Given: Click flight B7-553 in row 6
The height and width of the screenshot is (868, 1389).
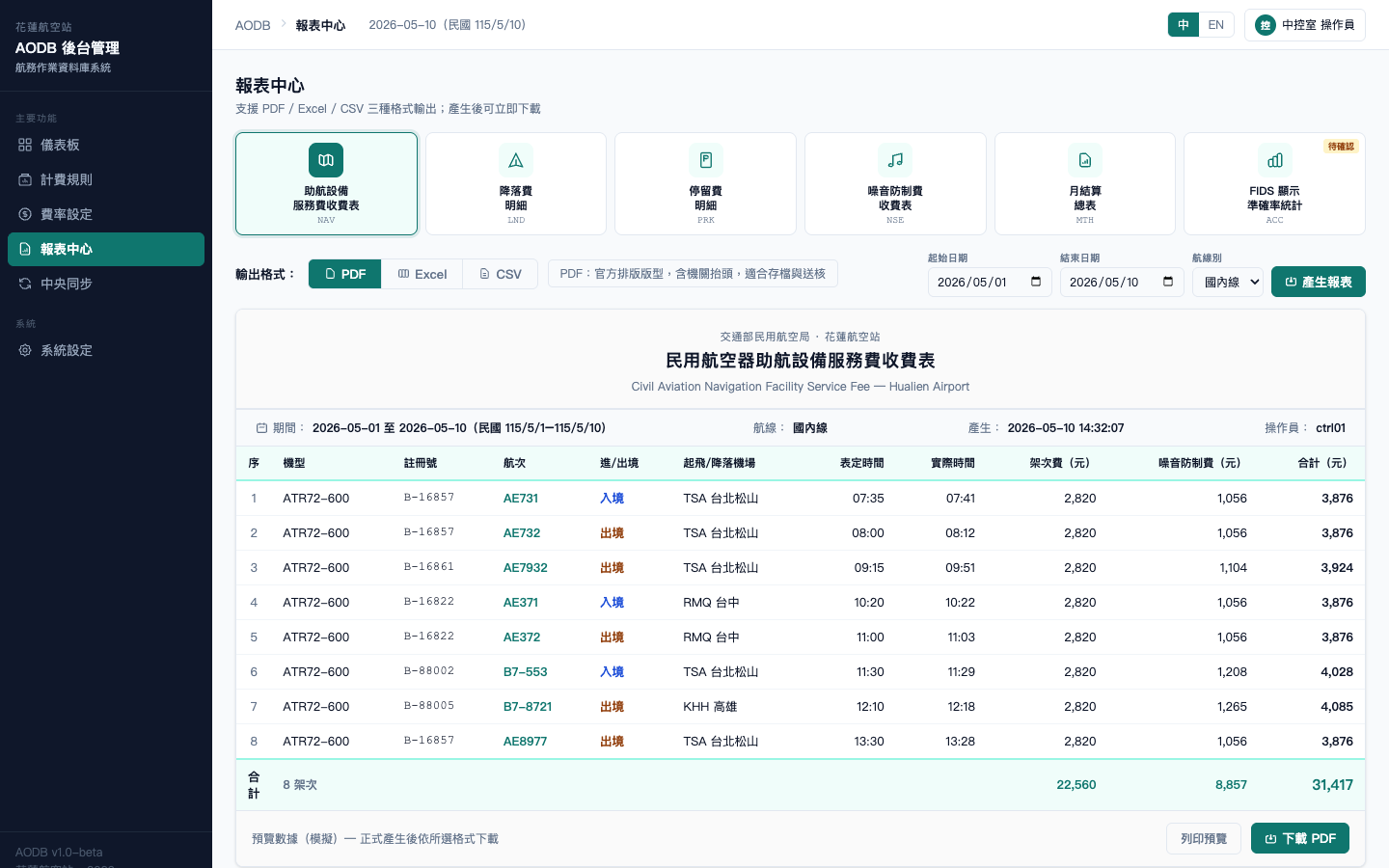Looking at the screenshot, I should coord(526,672).
